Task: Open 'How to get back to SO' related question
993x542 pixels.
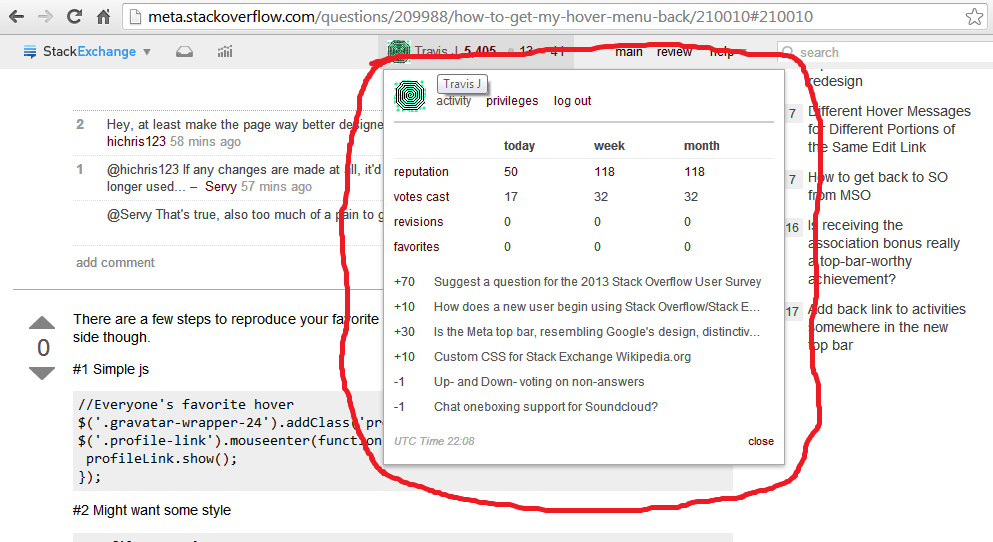Action: (x=878, y=186)
